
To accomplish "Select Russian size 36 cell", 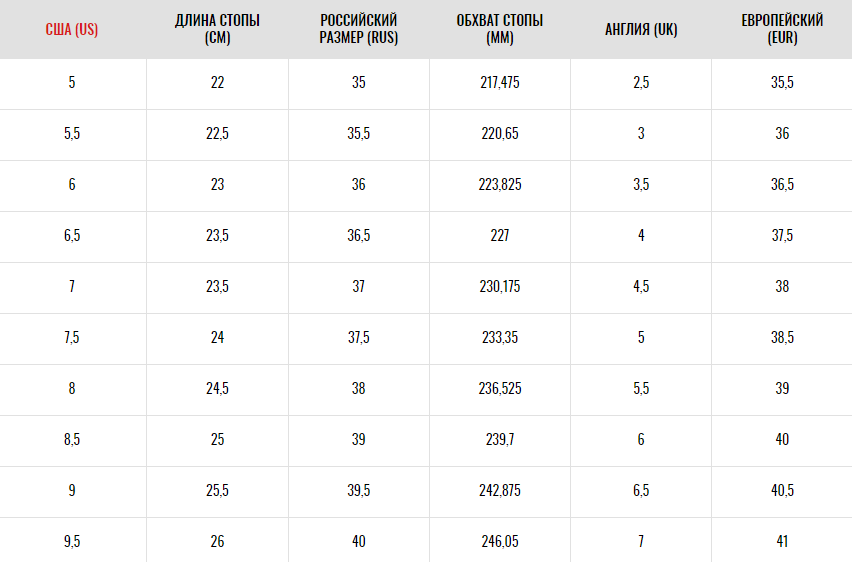I will [x=359, y=185].
